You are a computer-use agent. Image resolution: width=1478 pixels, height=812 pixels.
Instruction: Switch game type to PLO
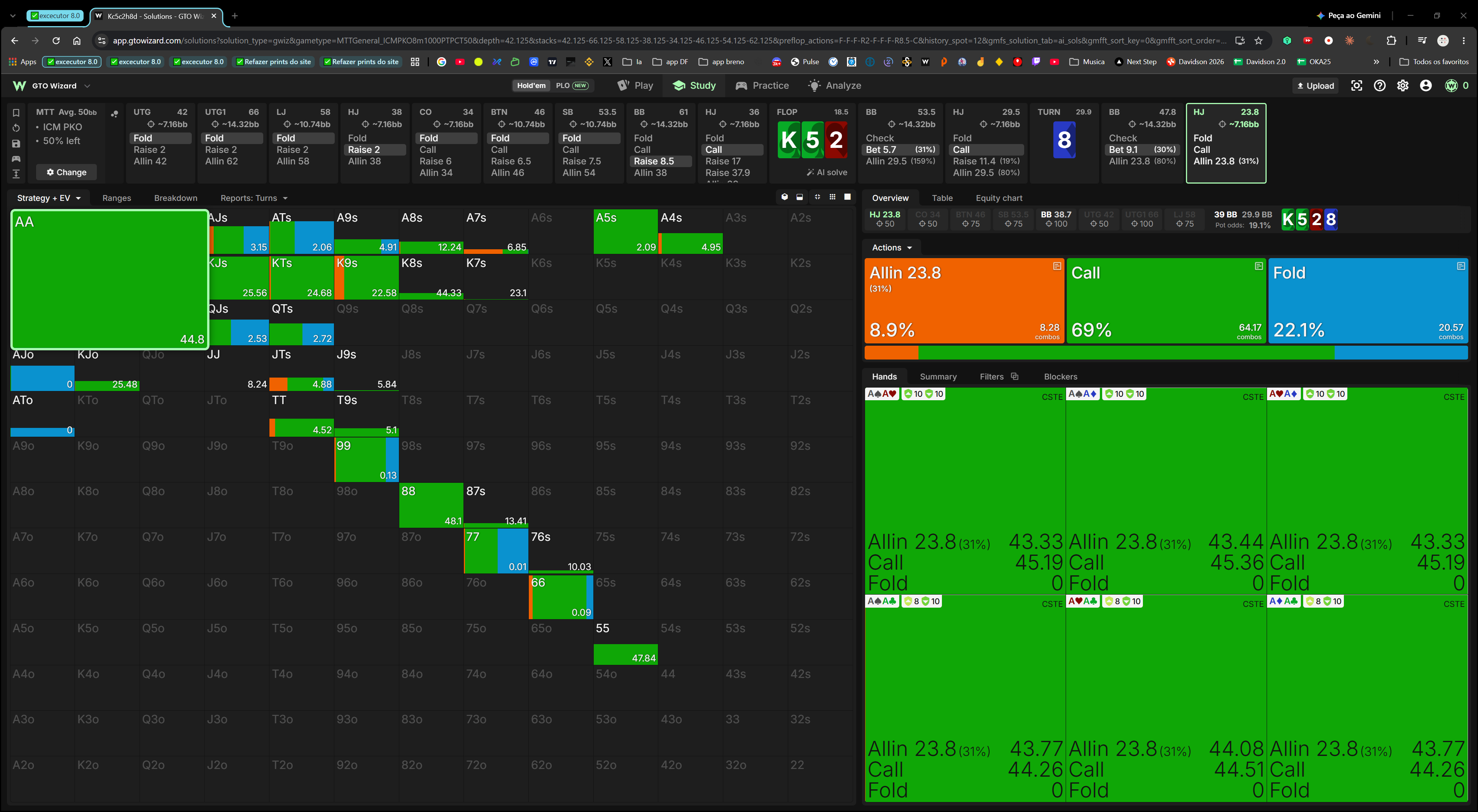572,85
